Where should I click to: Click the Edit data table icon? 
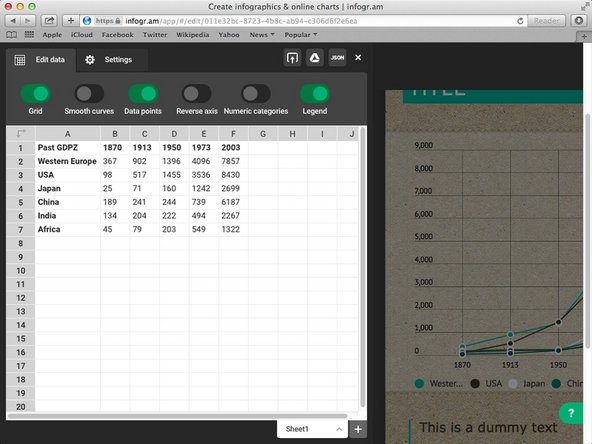coord(20,60)
